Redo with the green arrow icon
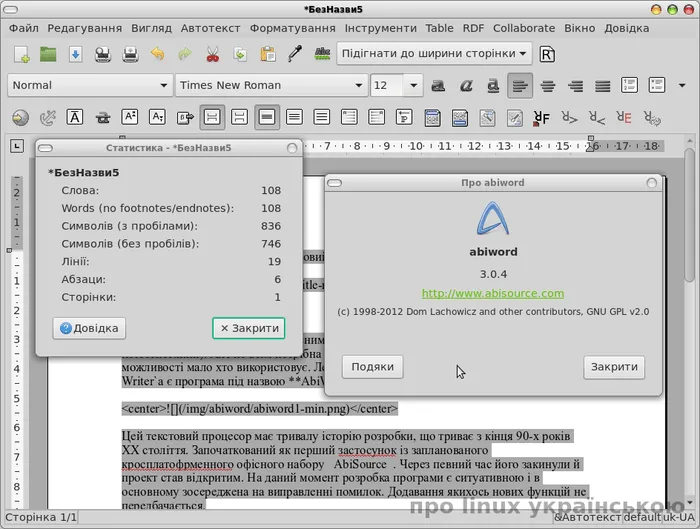The image size is (700, 529). tap(185, 54)
